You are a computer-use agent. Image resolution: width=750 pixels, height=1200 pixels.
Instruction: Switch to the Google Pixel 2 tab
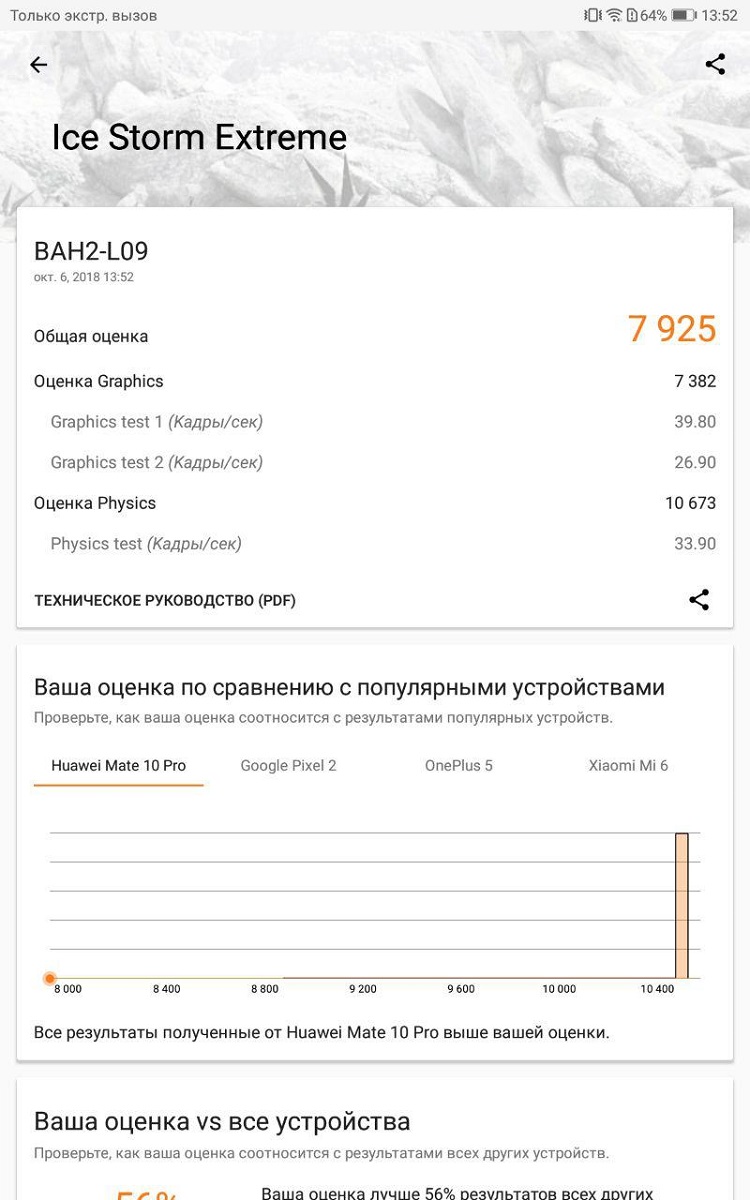click(288, 766)
